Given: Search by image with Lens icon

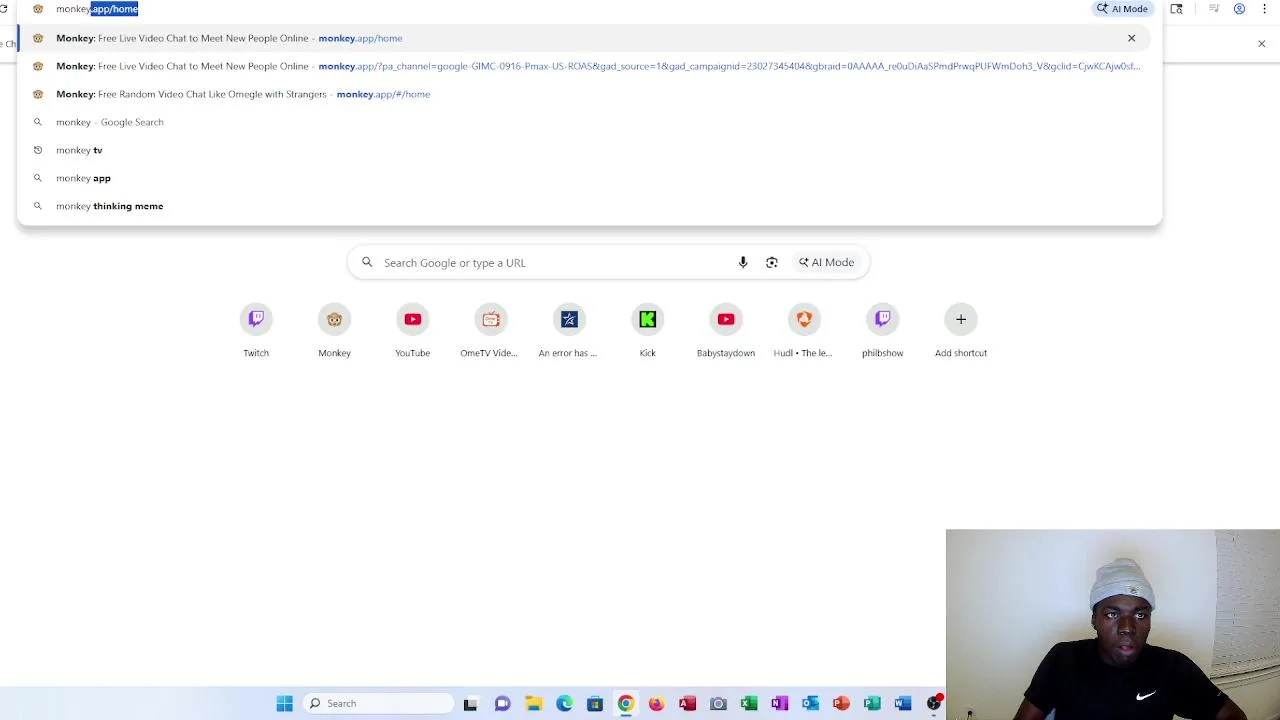Looking at the screenshot, I should tap(772, 262).
